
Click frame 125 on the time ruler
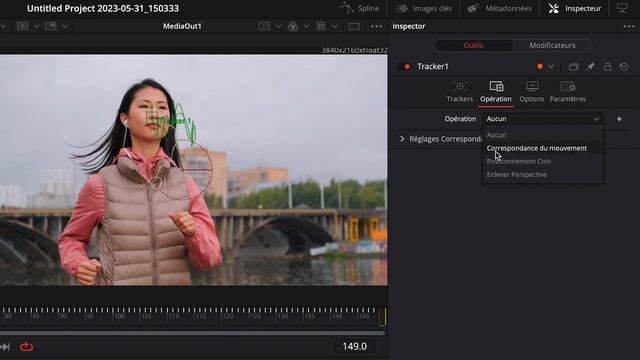[x=255, y=316]
